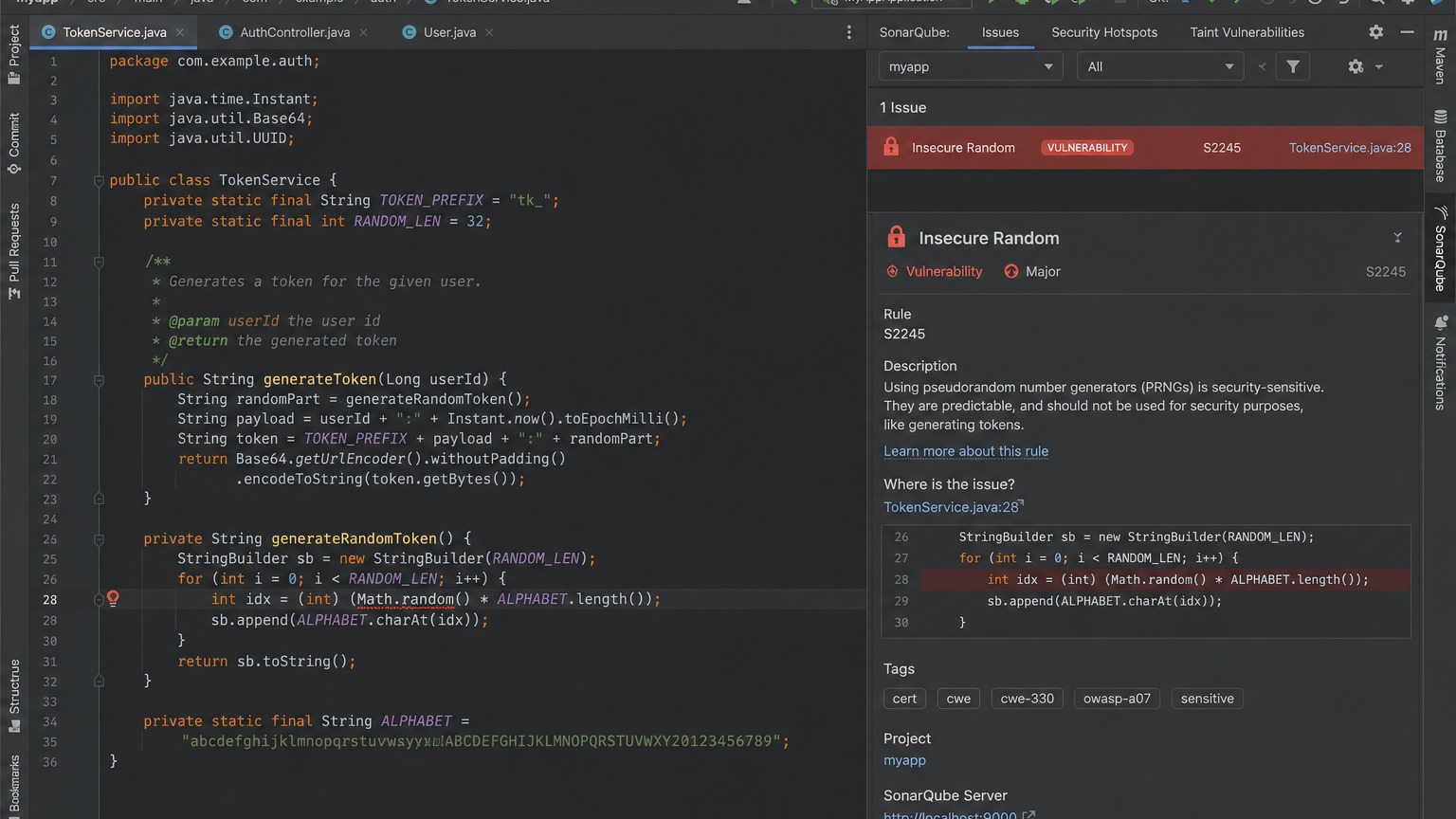
Task: Switch to the User.java tab
Action: tap(449, 32)
